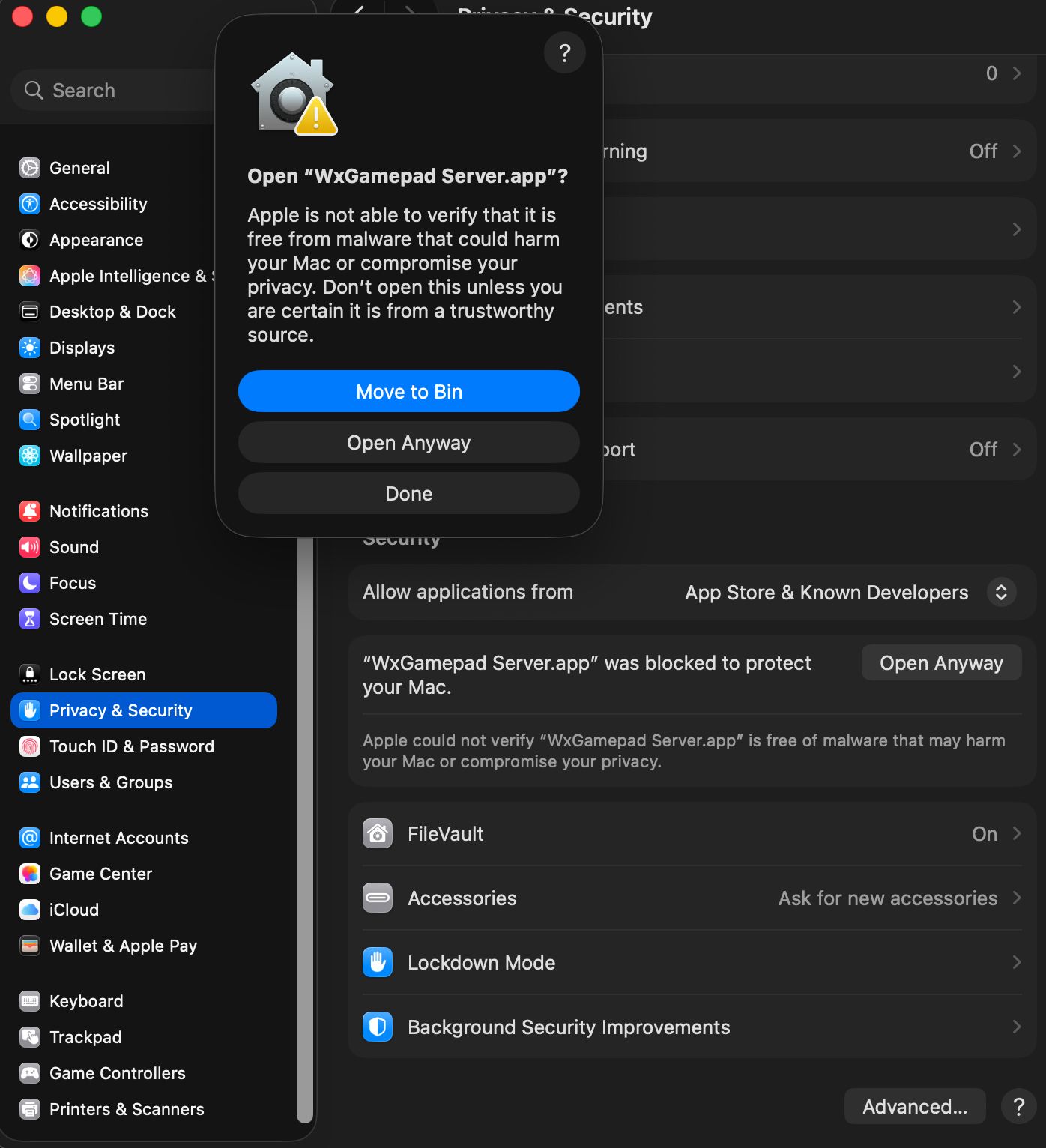Click the Accessories row icon

(378, 898)
